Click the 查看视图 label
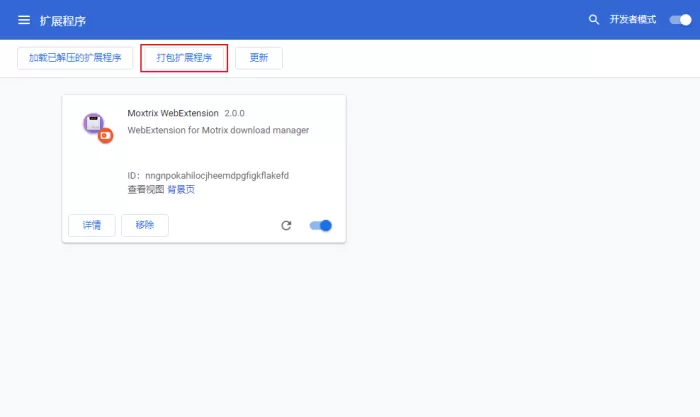 point(146,189)
